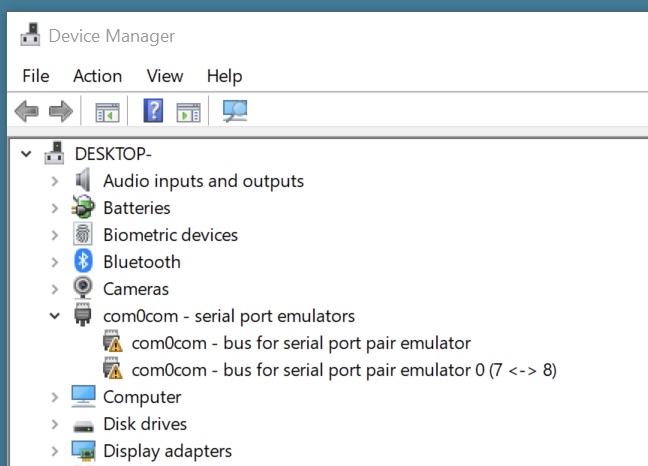
Task: Expand the Audio inputs and outputs node
Action: tap(55, 181)
